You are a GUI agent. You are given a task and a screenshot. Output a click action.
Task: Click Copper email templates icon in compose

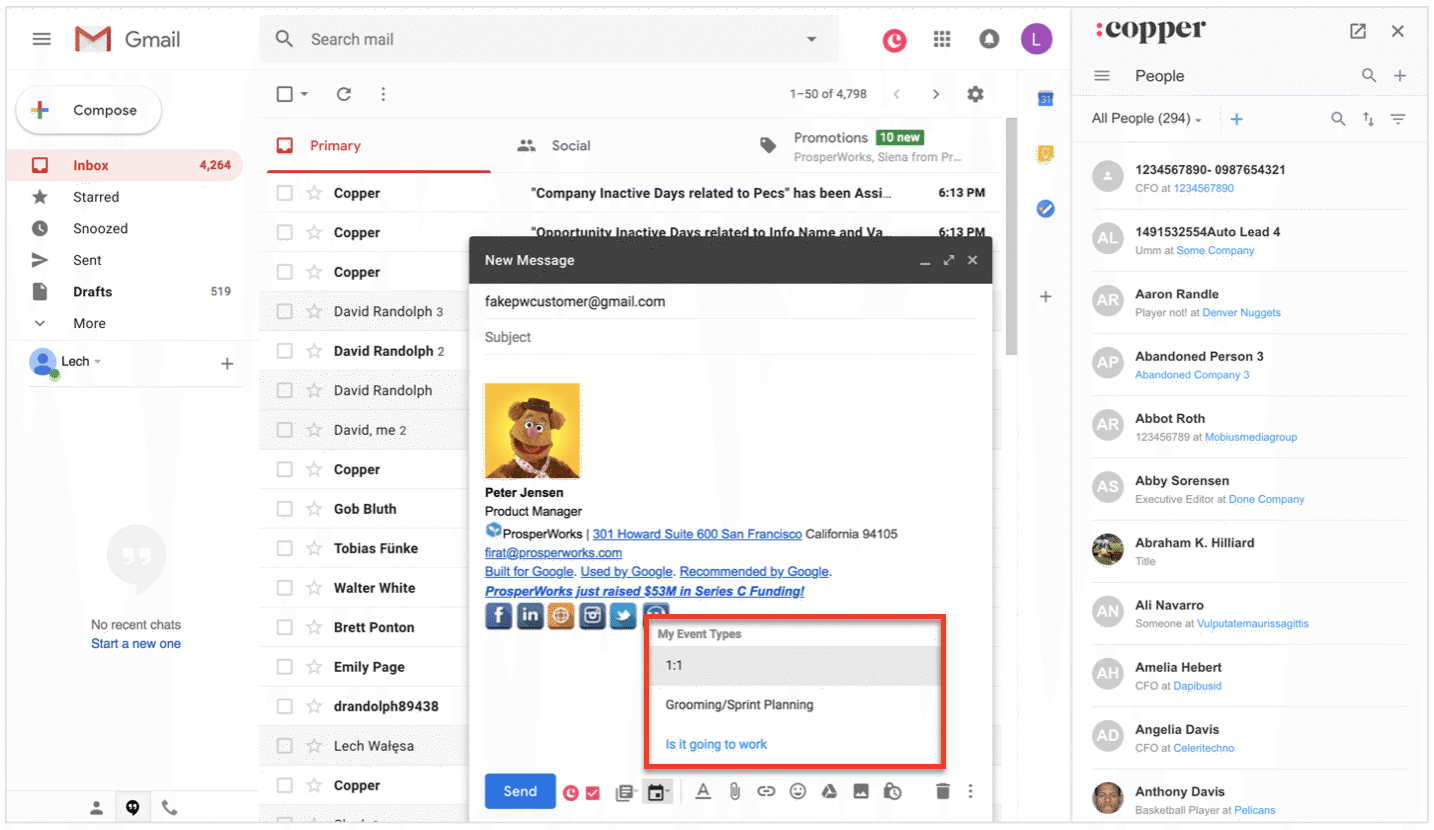point(625,793)
